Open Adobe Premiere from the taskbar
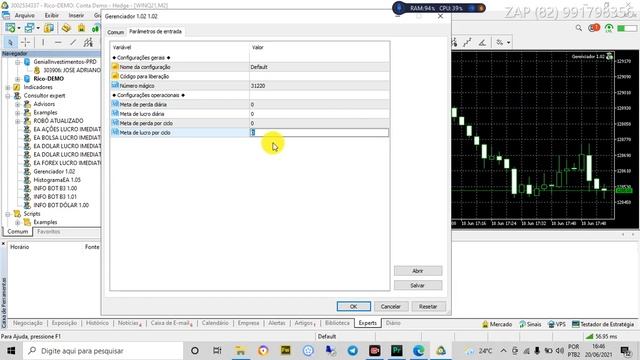This screenshot has height=360, width=640. click(397, 351)
